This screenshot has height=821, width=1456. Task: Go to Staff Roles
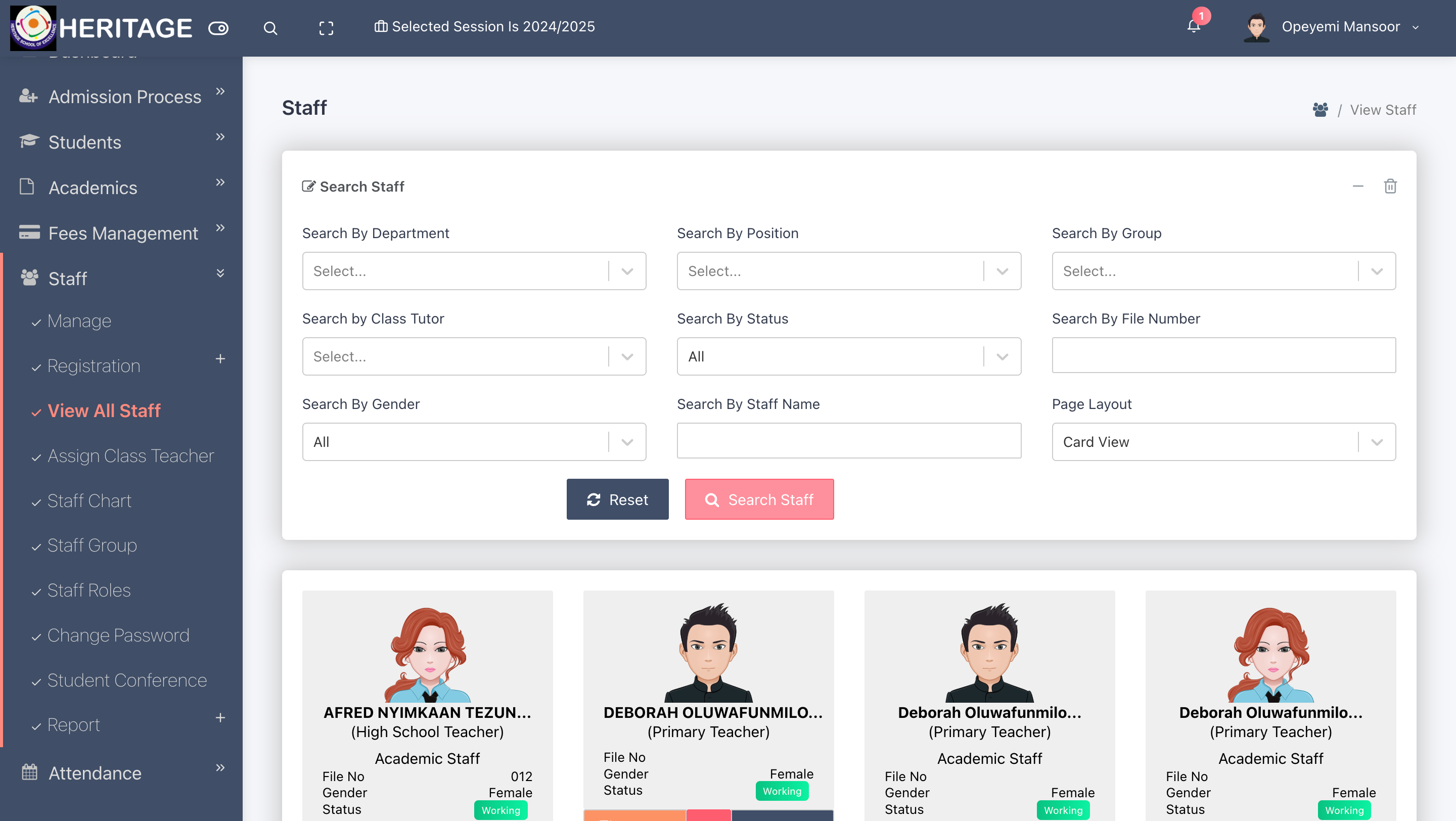tap(89, 590)
